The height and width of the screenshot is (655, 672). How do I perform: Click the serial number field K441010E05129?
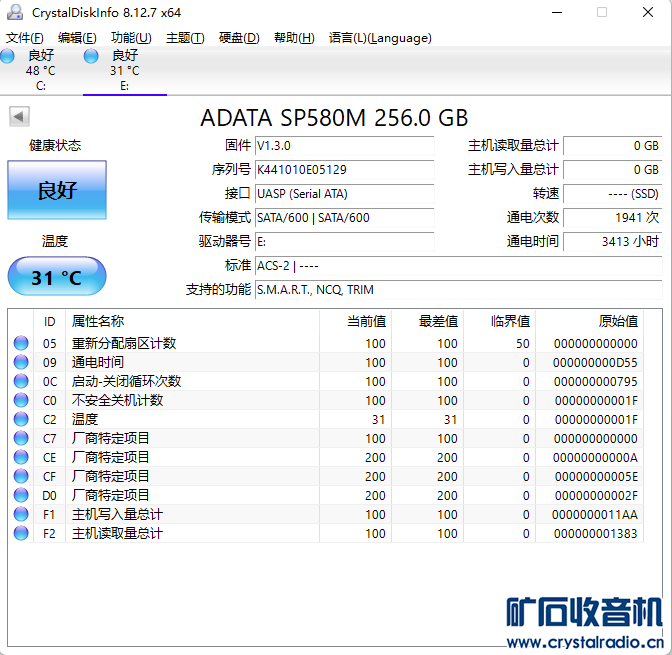(344, 170)
